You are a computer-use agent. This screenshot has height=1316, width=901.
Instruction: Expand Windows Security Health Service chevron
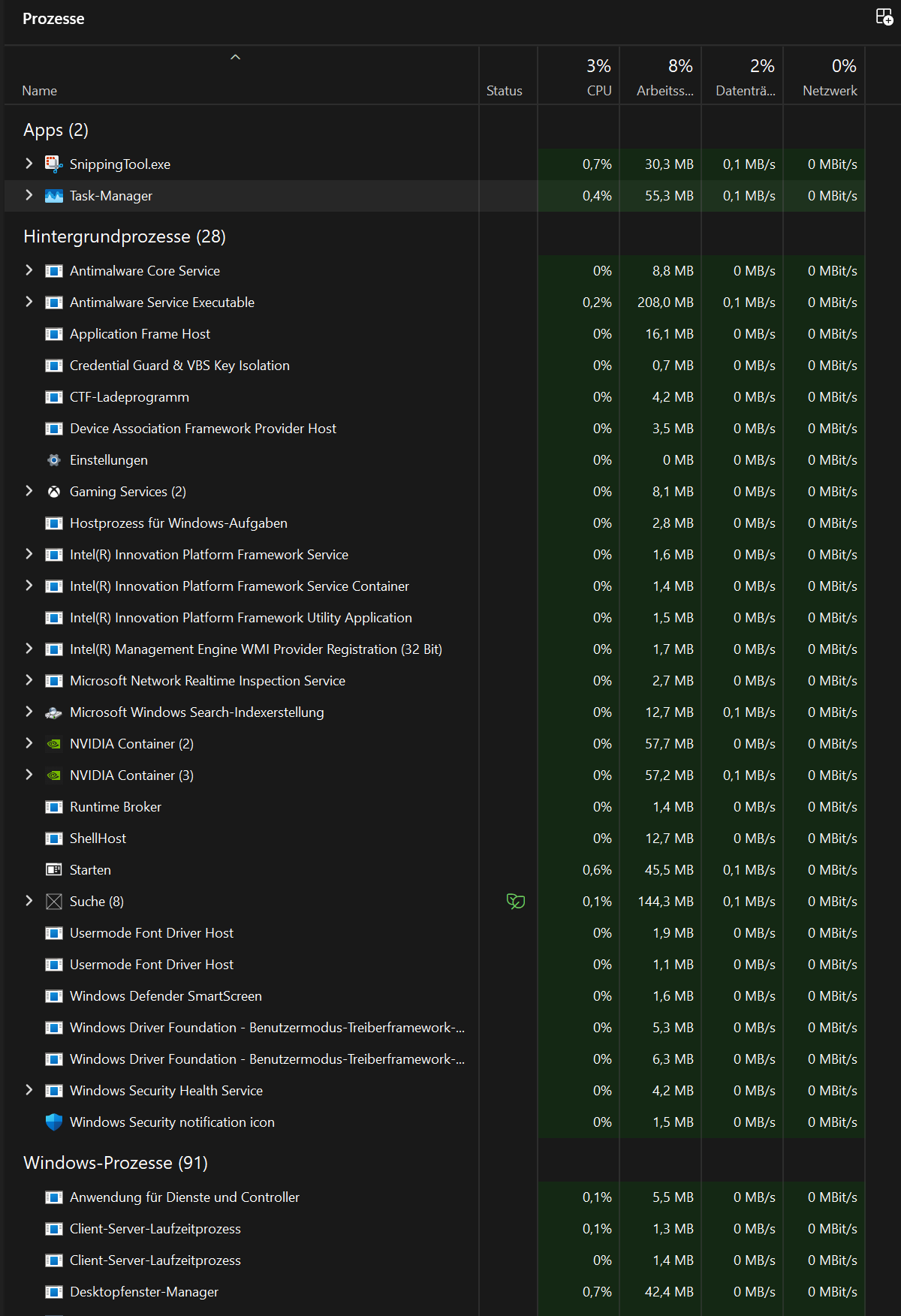click(29, 1089)
